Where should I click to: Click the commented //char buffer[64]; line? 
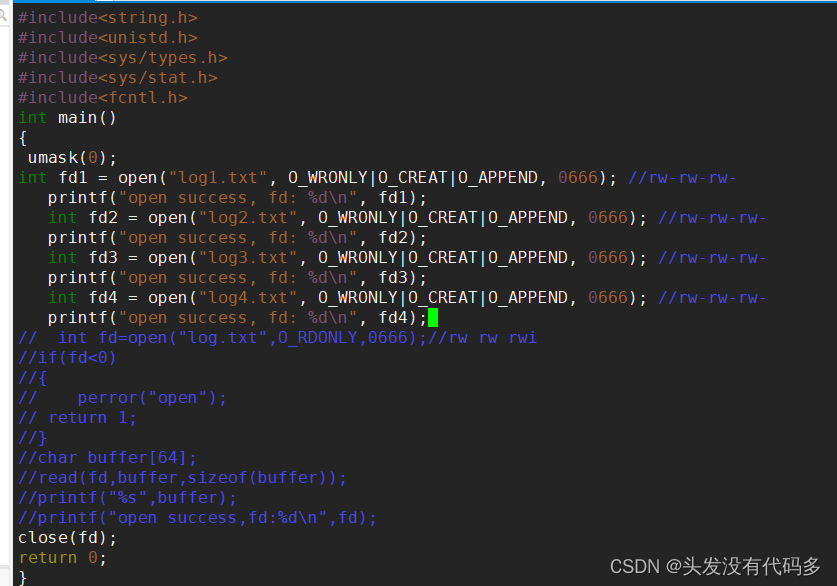tap(107, 458)
